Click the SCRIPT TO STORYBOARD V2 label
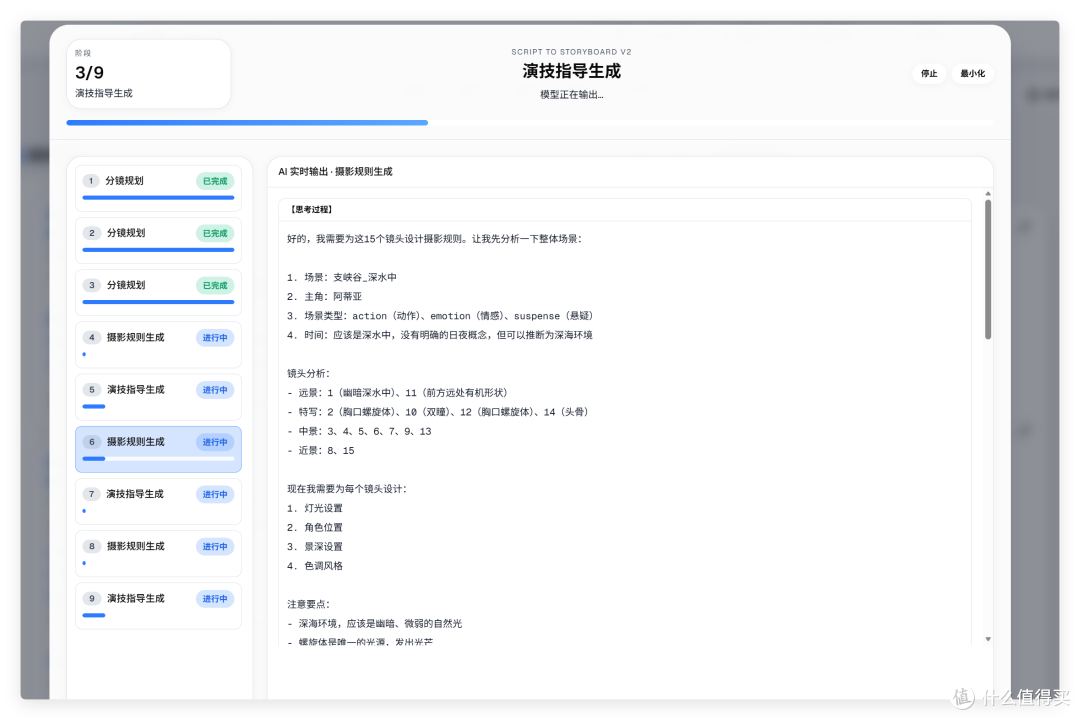 572,52
